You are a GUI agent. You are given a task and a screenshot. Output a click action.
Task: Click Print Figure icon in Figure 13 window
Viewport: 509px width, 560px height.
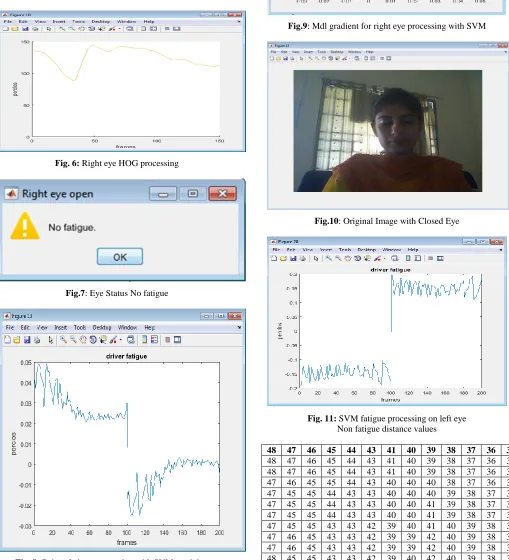(37, 340)
